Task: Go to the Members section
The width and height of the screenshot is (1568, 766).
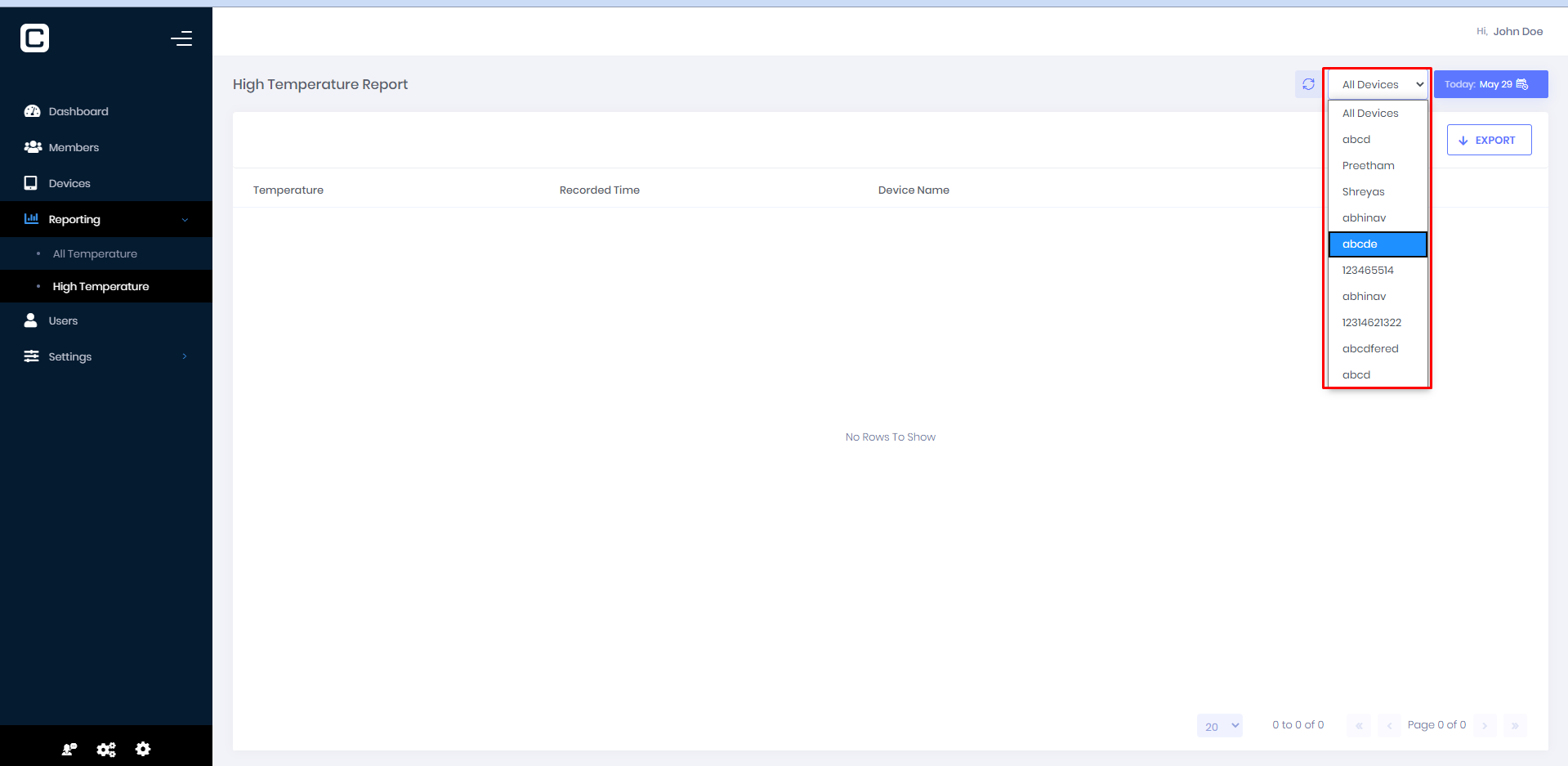Action: coord(74,147)
